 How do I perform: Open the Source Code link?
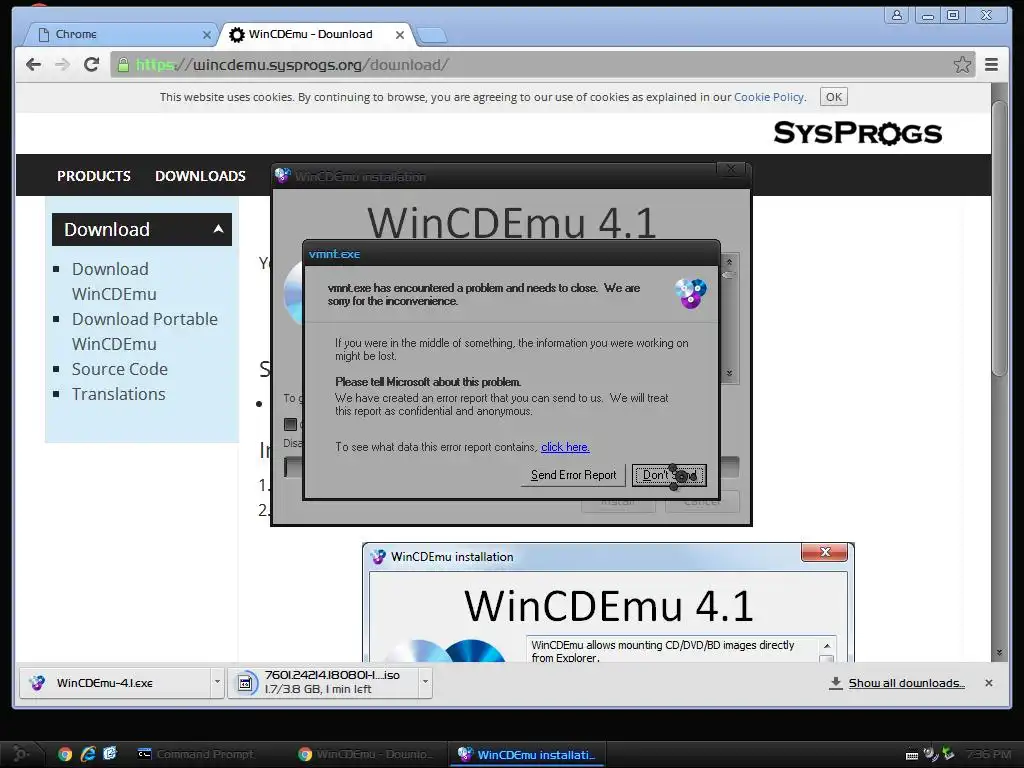pyautogui.click(x=120, y=369)
